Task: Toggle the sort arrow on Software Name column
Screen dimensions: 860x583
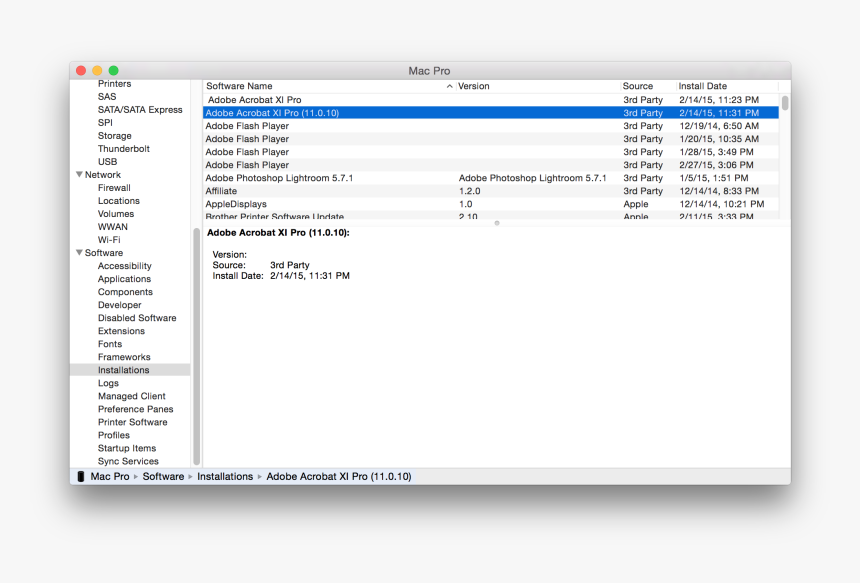Action: click(x=449, y=86)
